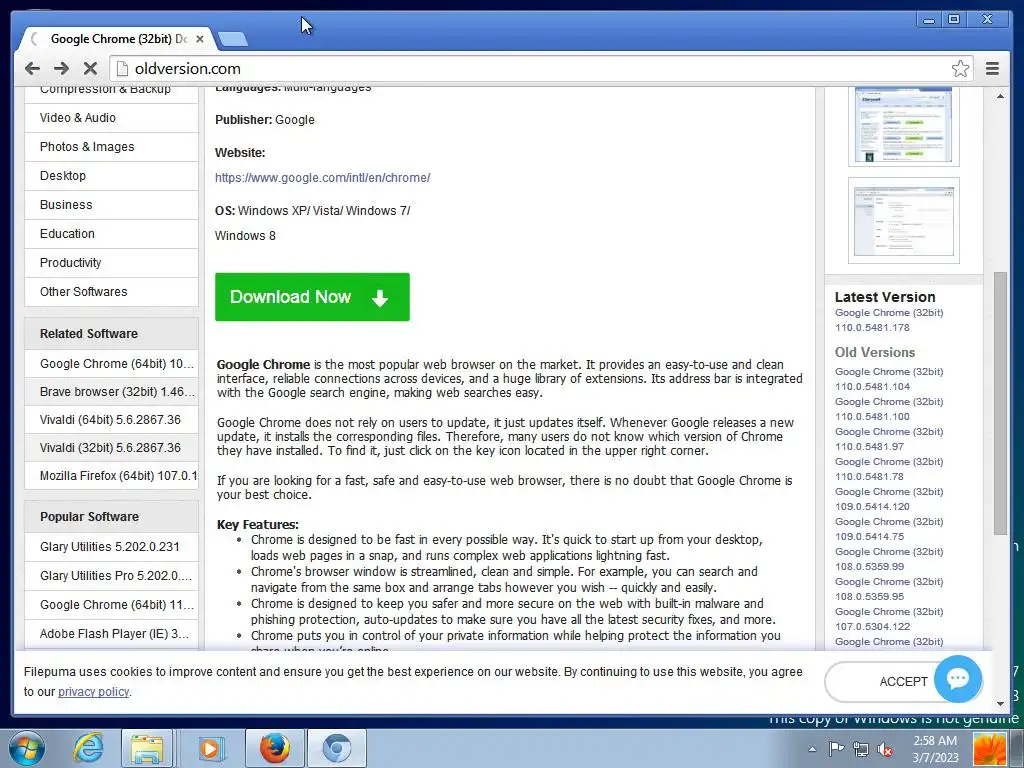Click the vertical scrollbar thumb
1024x768 pixels.
tap(1000, 403)
